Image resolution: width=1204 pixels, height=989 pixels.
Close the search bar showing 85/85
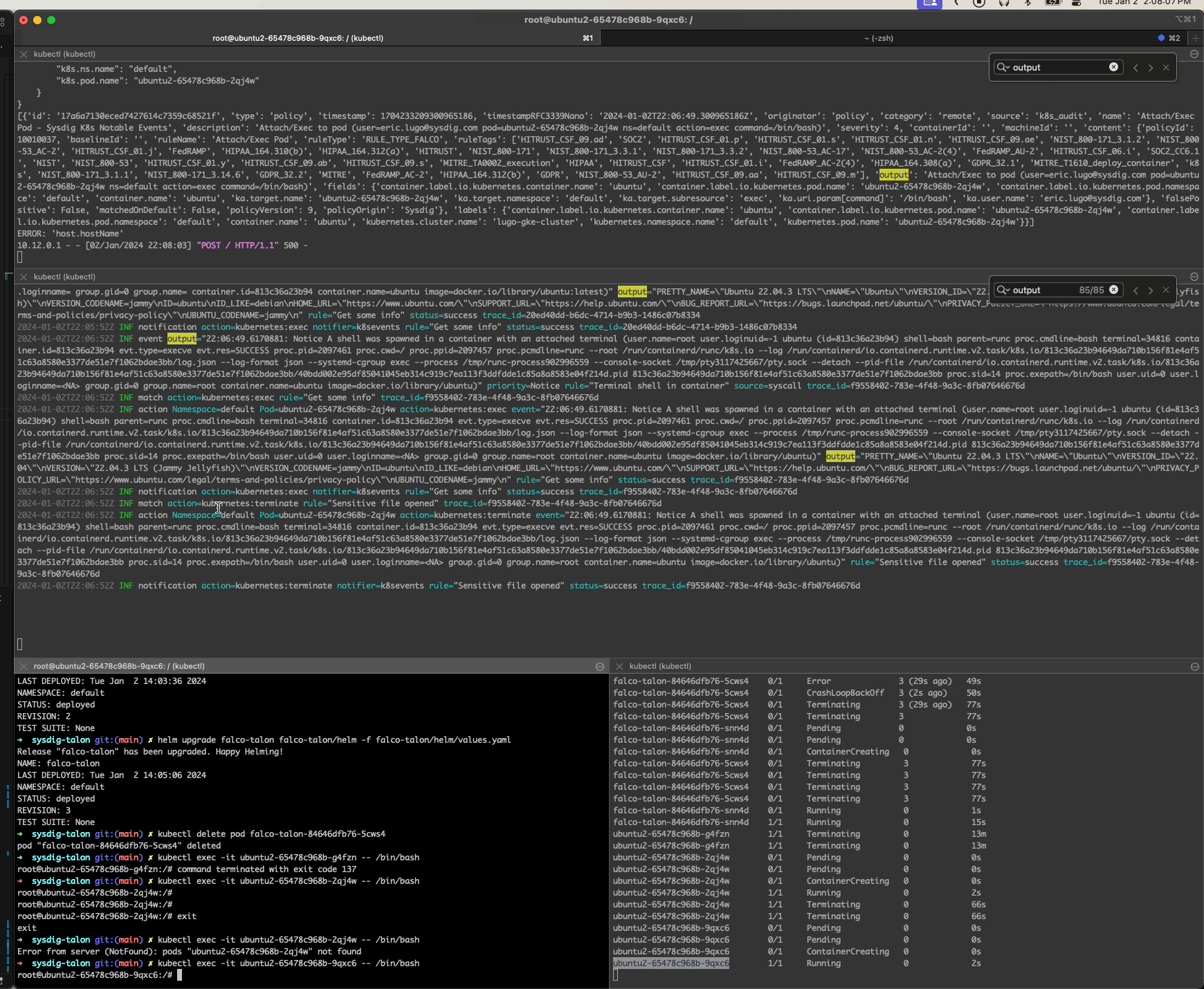tap(1166, 290)
